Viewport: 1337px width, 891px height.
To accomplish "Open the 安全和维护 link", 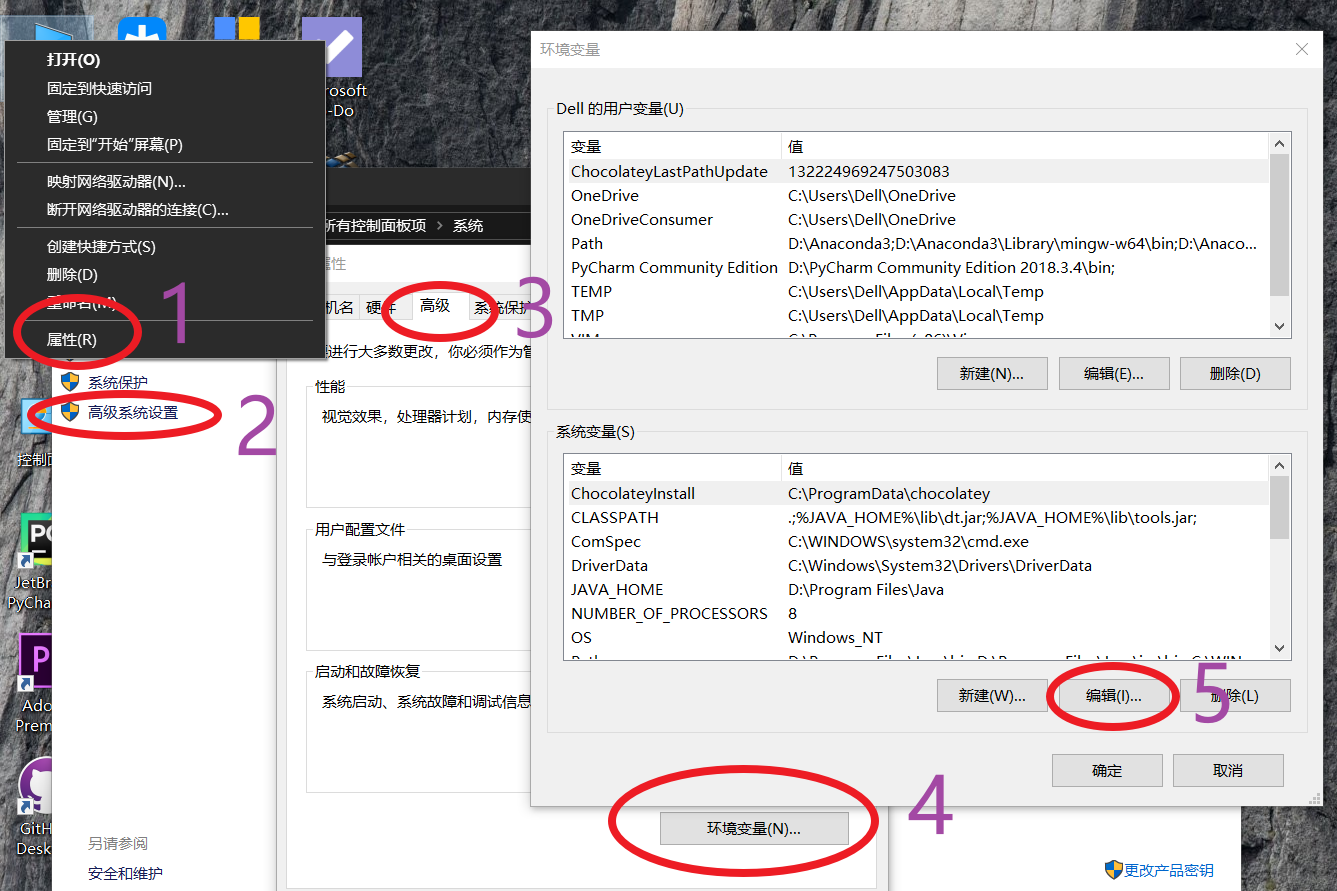I will click(125, 873).
